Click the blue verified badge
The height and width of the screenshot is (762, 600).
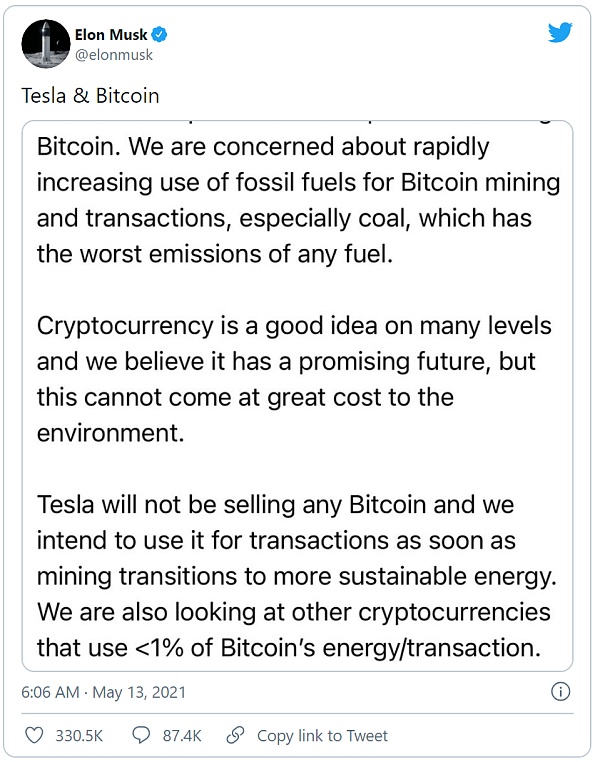(159, 35)
